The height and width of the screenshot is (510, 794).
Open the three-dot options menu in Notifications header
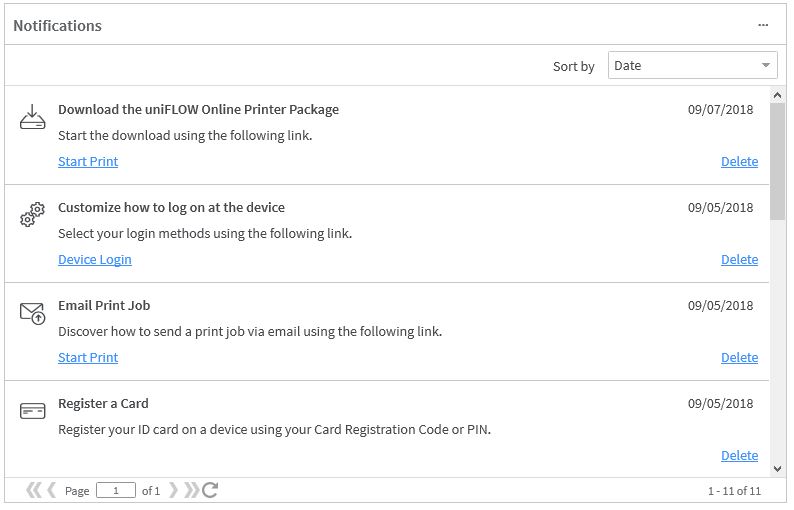coord(763,25)
